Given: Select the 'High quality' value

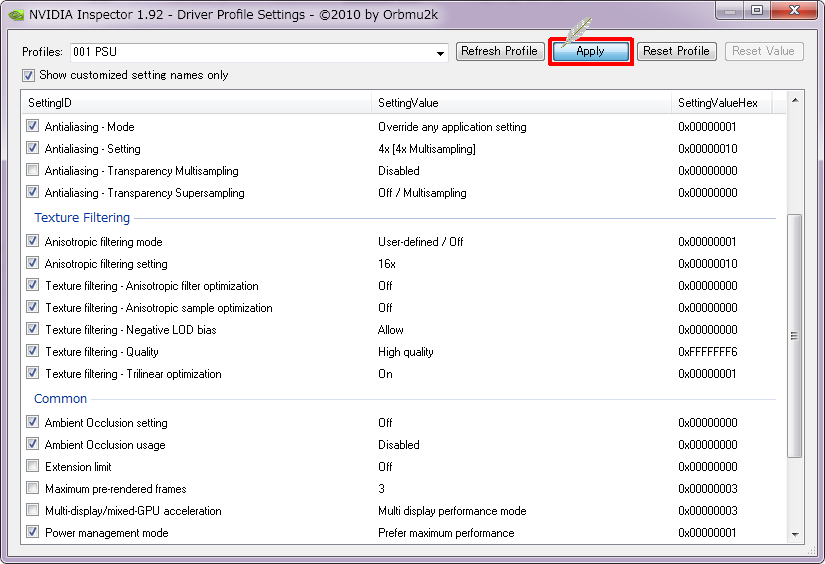Looking at the screenshot, I should (406, 352).
